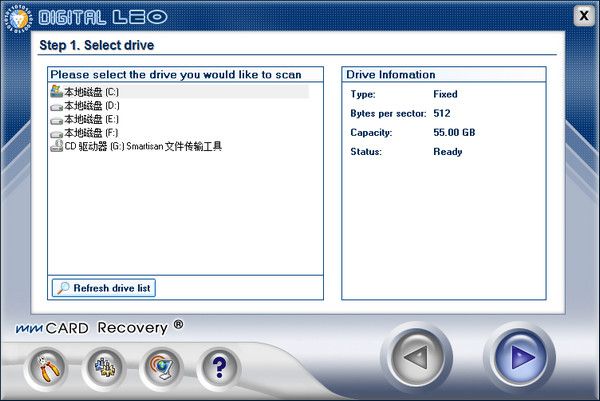600x401 pixels.
Task: Click the DIGITAL LEO title text
Action: point(103,18)
